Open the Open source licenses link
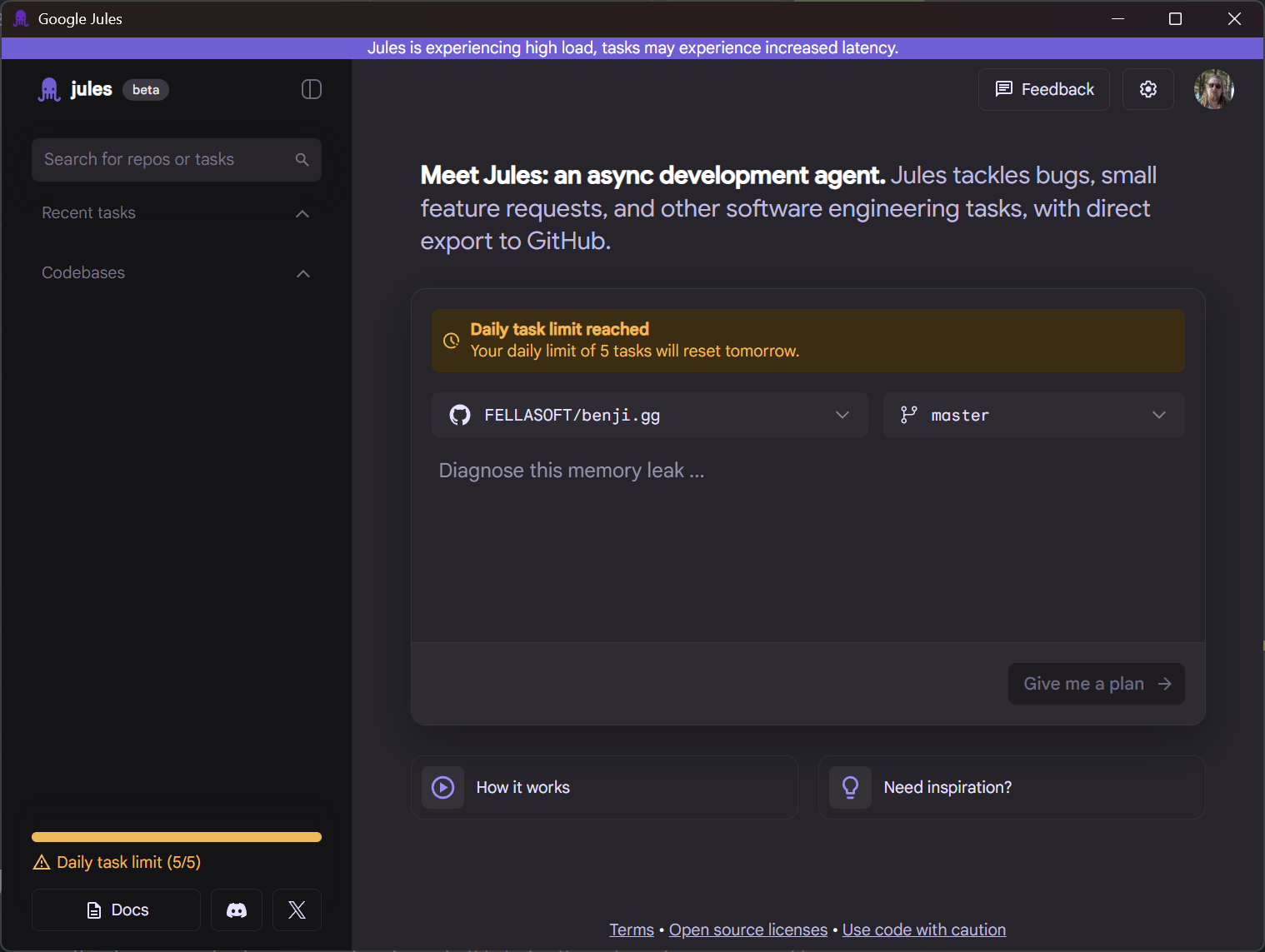Screen dimensions: 1265x952 coord(748,930)
